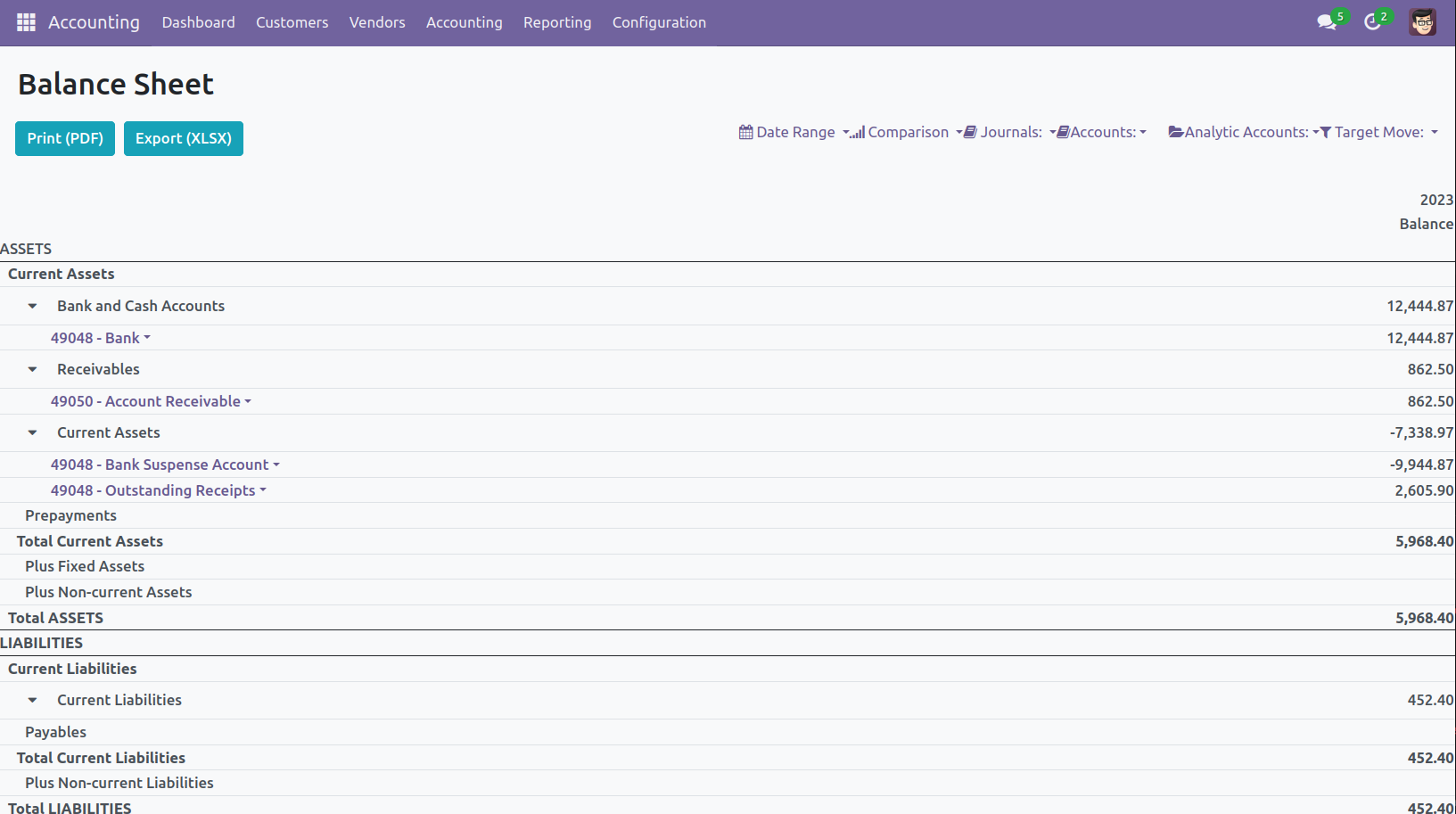Click the Total ASSETS row label

(x=55, y=618)
